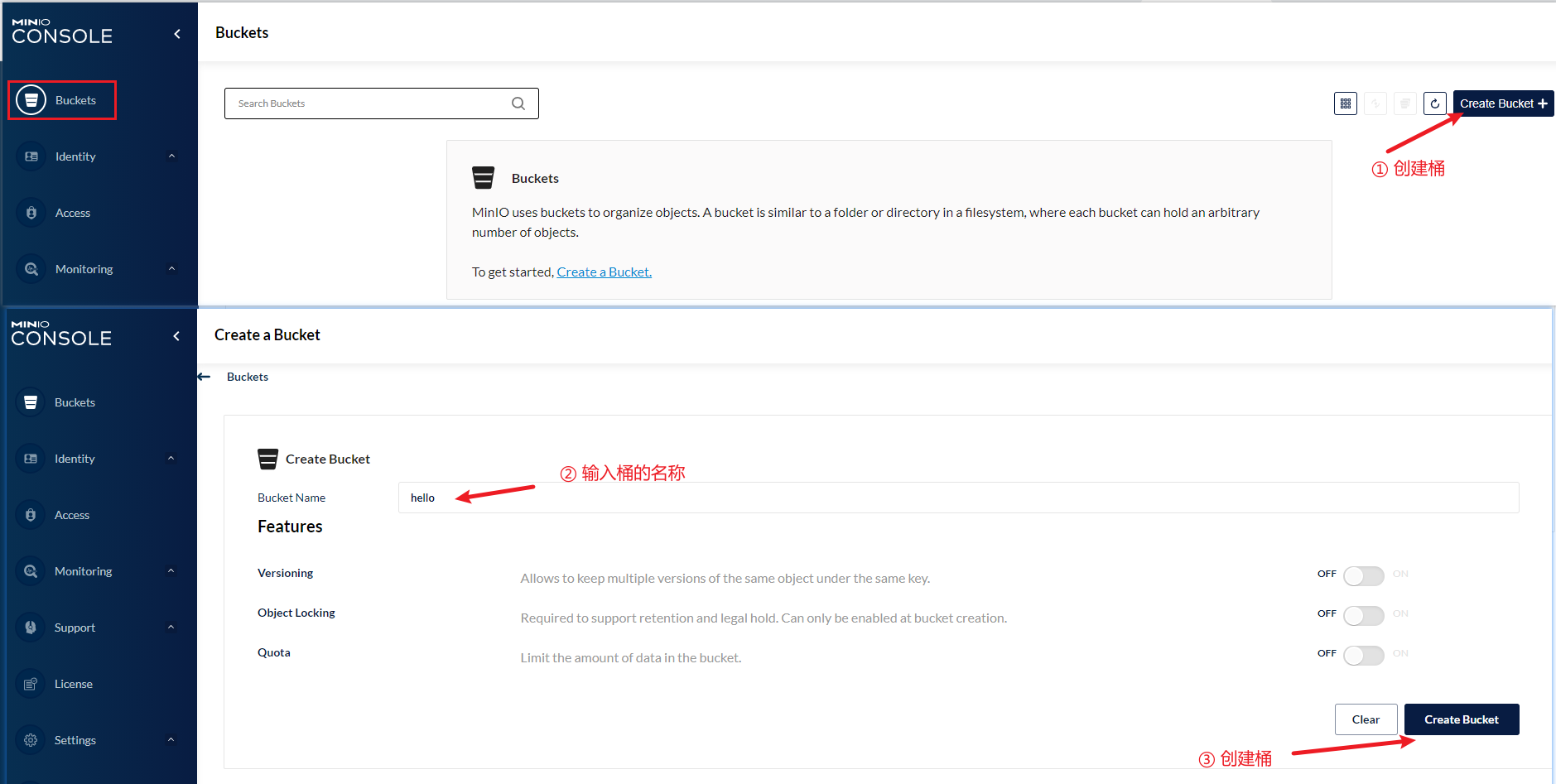Click the magnifier icon in Search Buckets
This screenshot has height=784, width=1556.
tap(518, 103)
